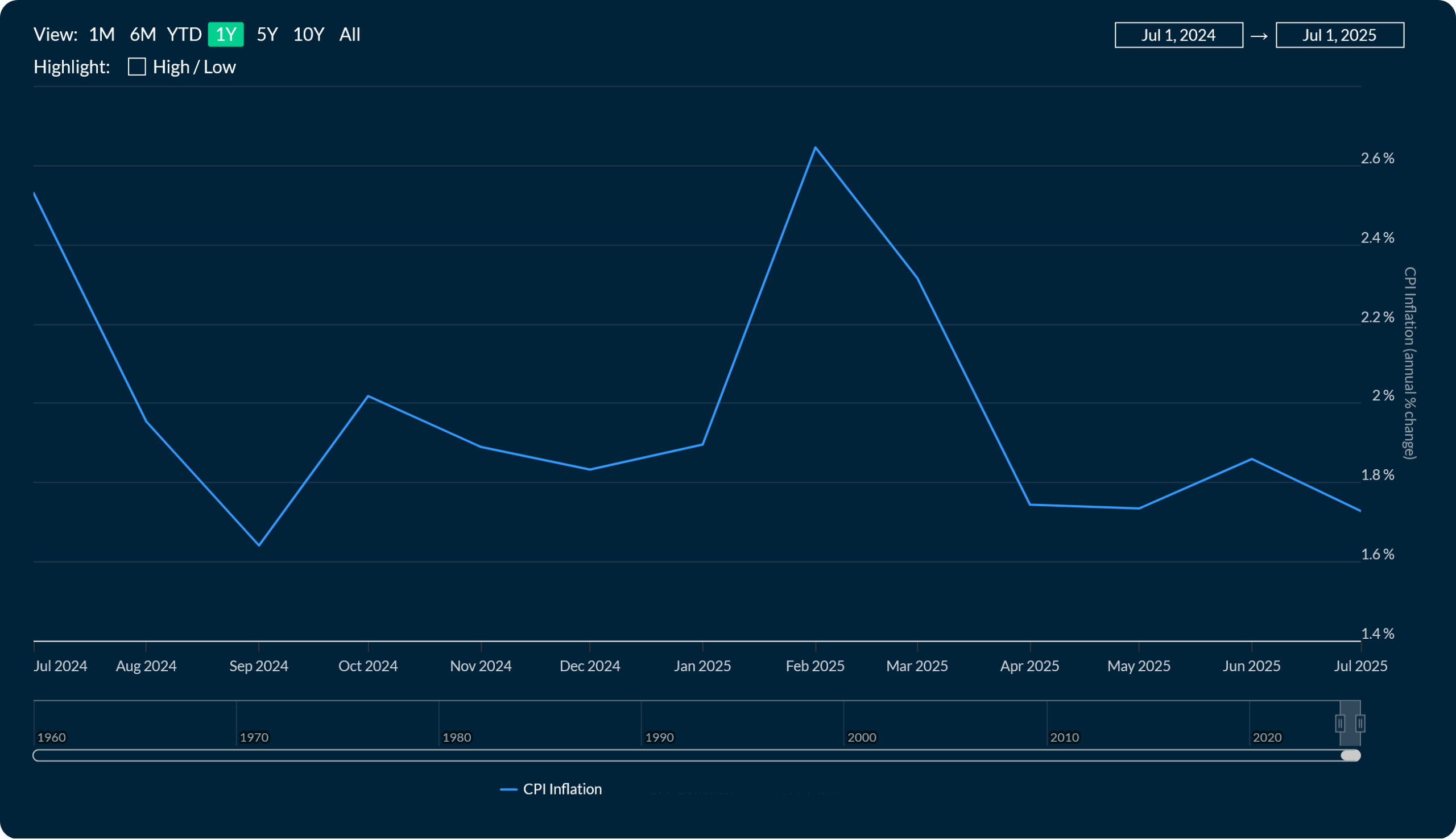Edit the start date Jul 1, 2024
1456x839 pixels.
[1179, 35]
